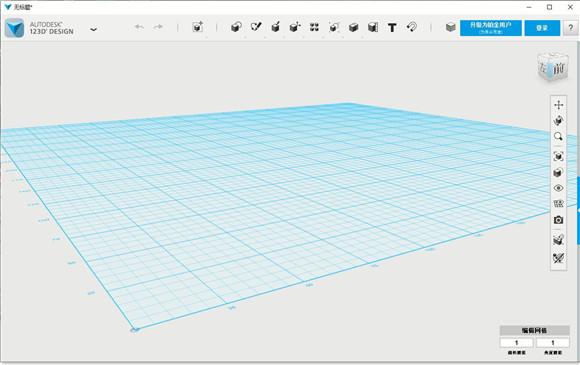Image resolution: width=580 pixels, height=365 pixels.
Task: Click the Autodesk 123D Design logo
Action: tap(15, 28)
